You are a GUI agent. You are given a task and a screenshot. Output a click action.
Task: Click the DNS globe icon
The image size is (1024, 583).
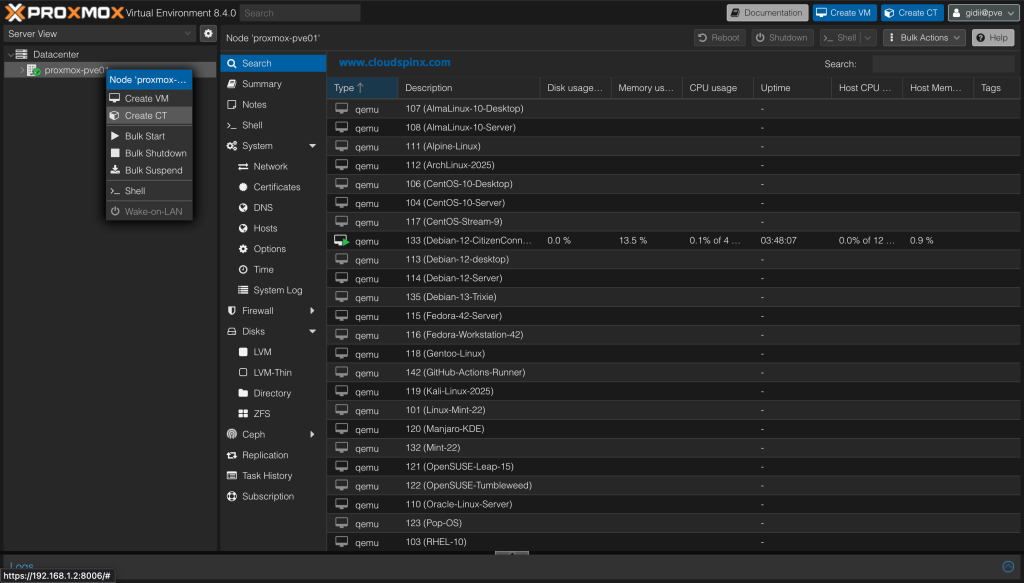243,208
